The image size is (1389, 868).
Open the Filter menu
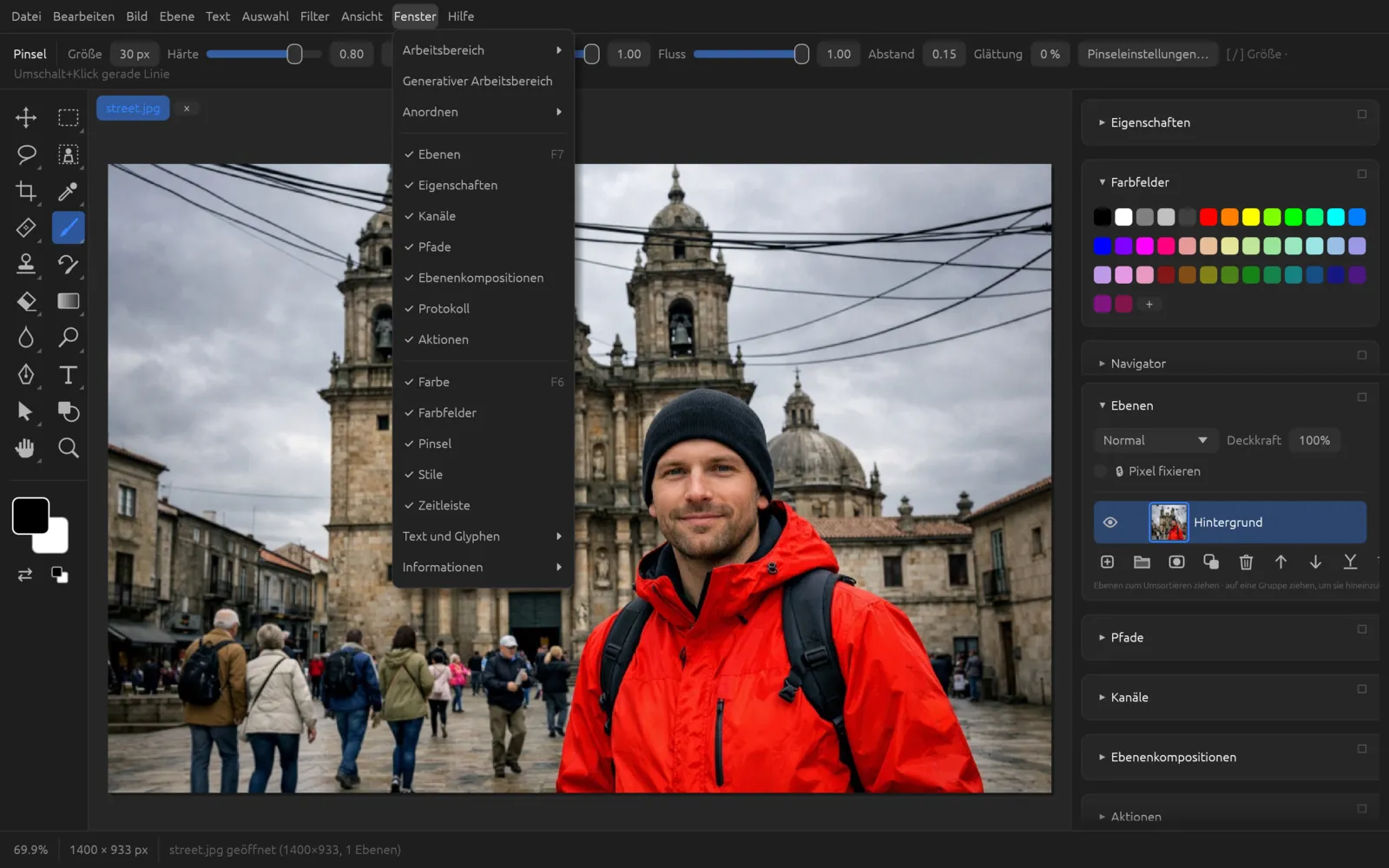coord(314,16)
